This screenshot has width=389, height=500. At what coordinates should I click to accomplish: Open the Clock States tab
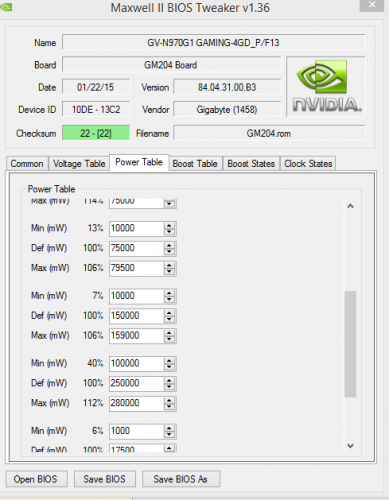[x=308, y=164]
